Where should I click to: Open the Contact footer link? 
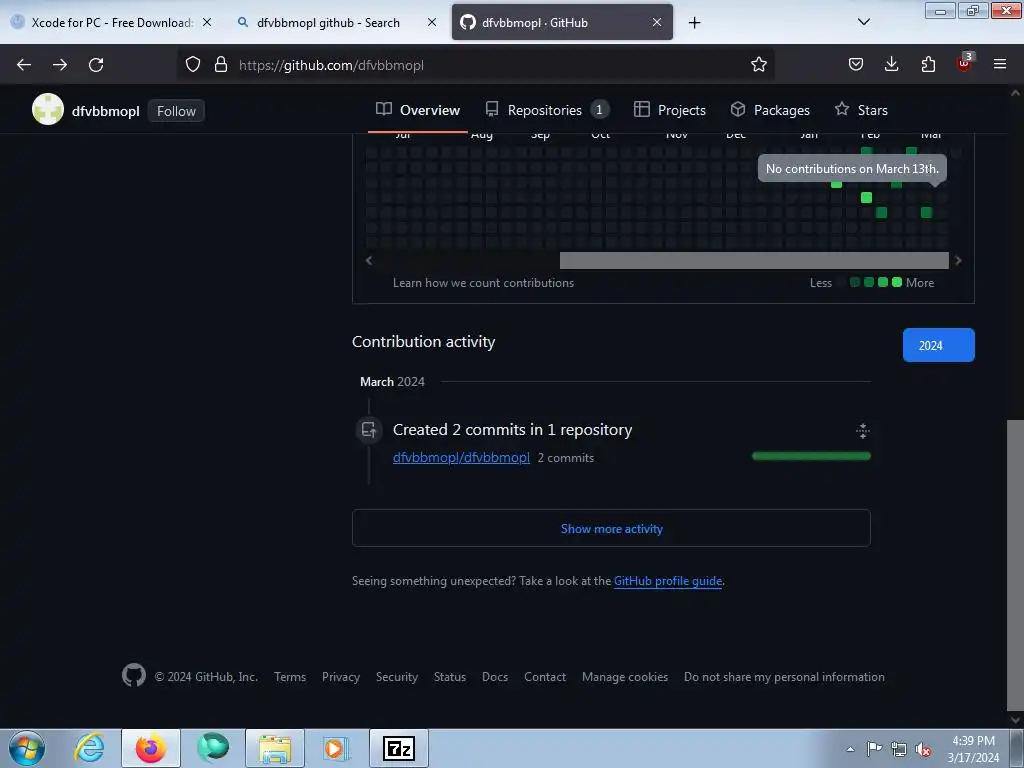pyautogui.click(x=545, y=677)
